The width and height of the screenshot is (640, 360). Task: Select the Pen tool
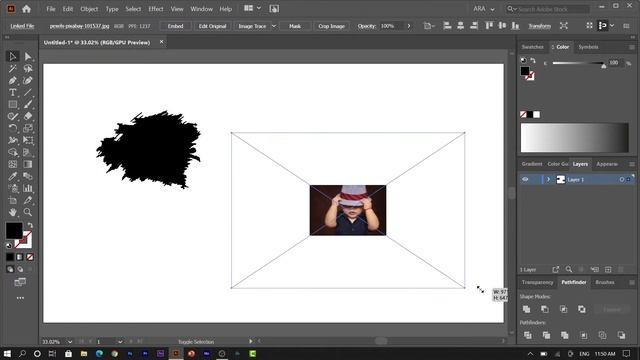point(13,80)
